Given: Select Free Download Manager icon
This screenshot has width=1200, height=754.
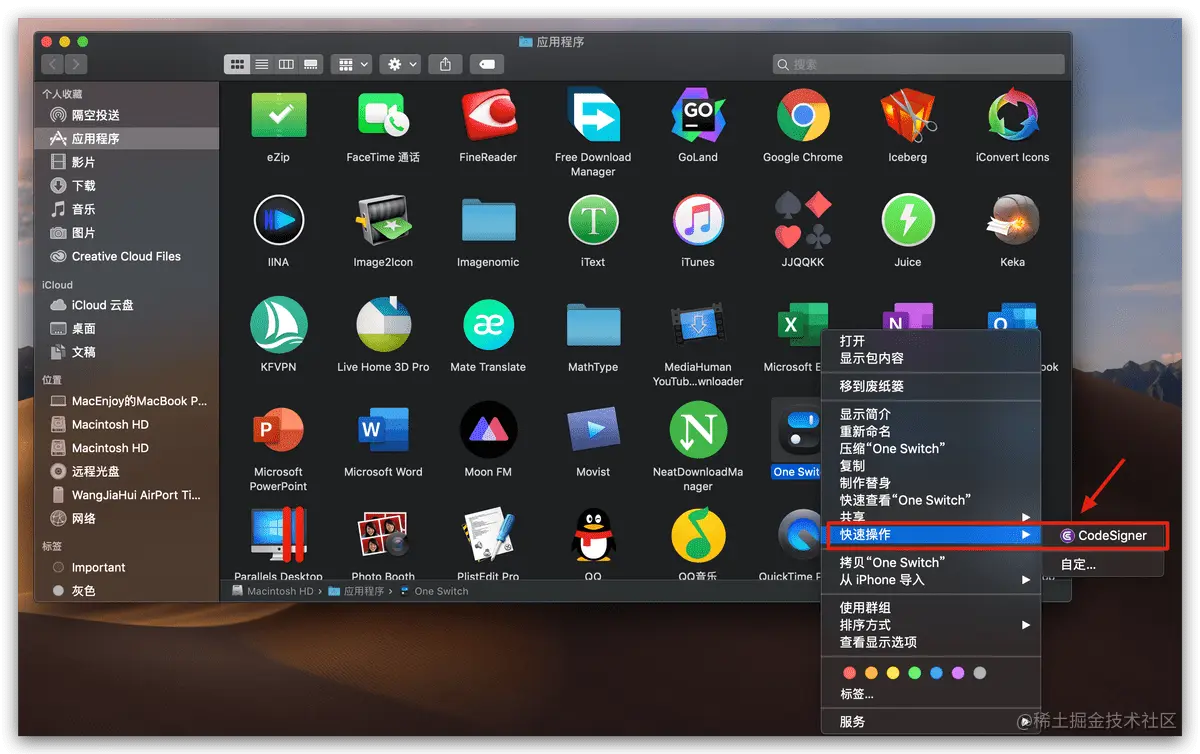Looking at the screenshot, I should point(593,117).
